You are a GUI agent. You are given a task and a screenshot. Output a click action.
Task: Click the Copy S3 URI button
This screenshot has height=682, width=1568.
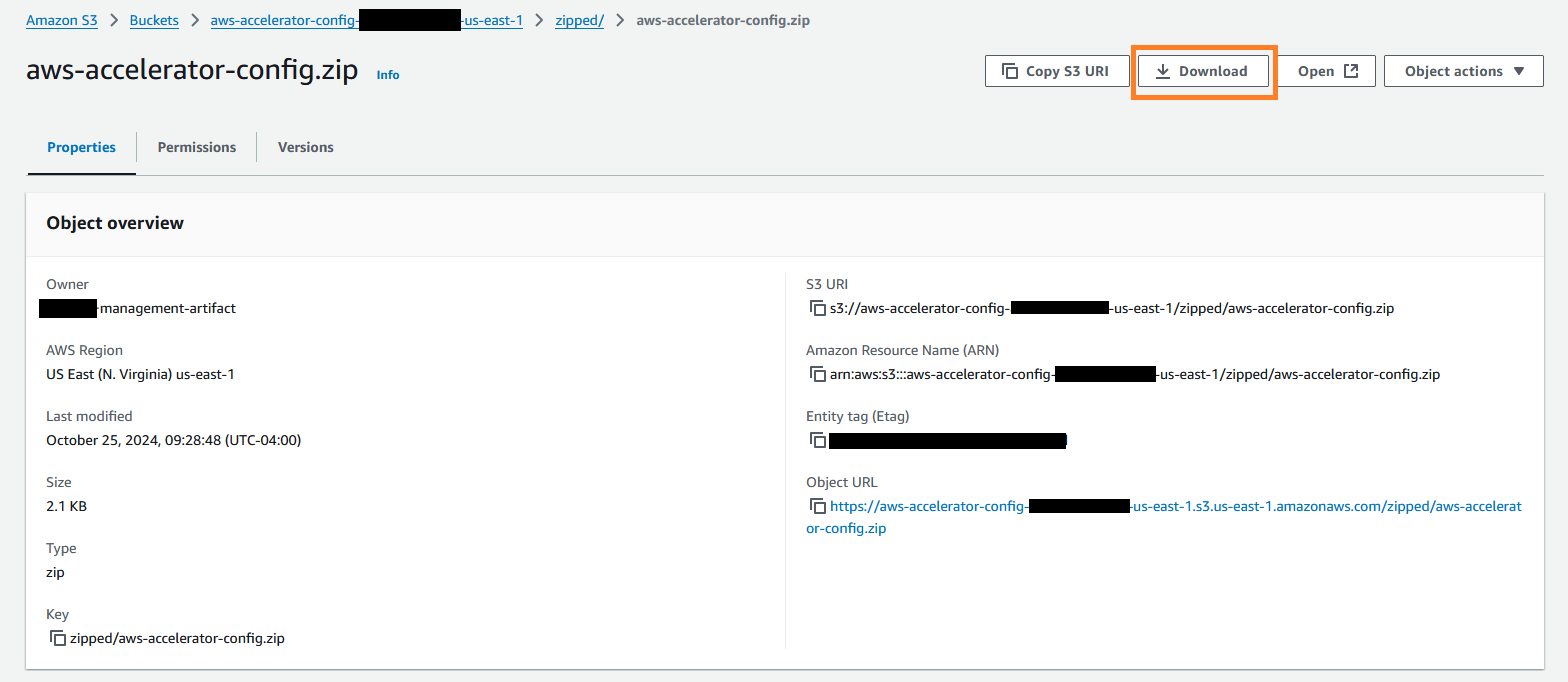click(x=1057, y=71)
